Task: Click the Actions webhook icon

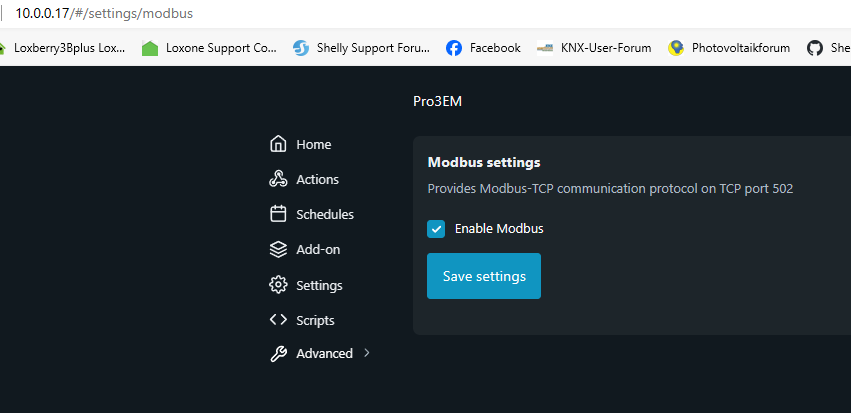Action: coord(279,179)
